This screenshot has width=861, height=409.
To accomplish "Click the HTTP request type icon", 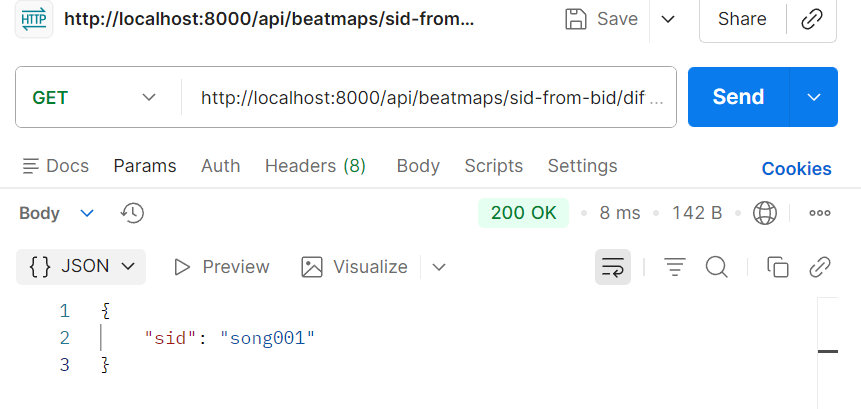I will [34, 19].
